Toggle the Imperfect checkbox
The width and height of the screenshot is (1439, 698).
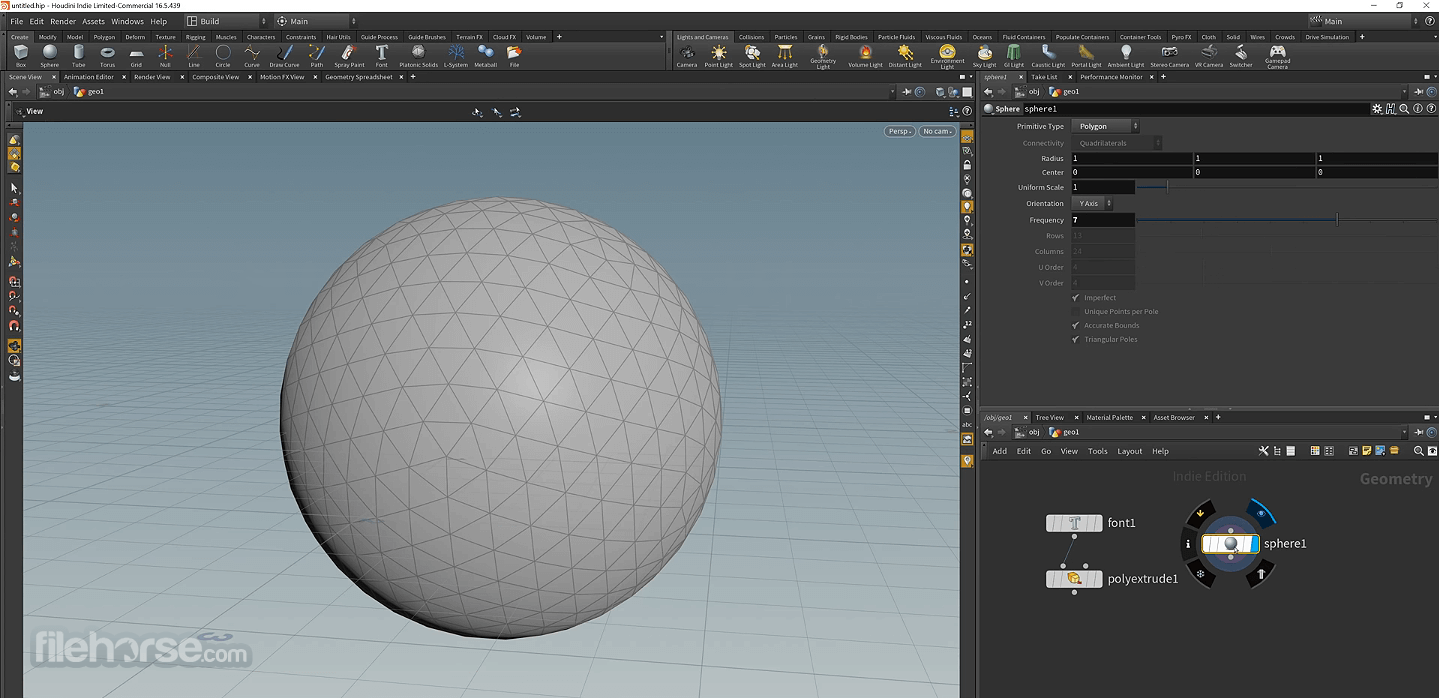[x=1076, y=297]
